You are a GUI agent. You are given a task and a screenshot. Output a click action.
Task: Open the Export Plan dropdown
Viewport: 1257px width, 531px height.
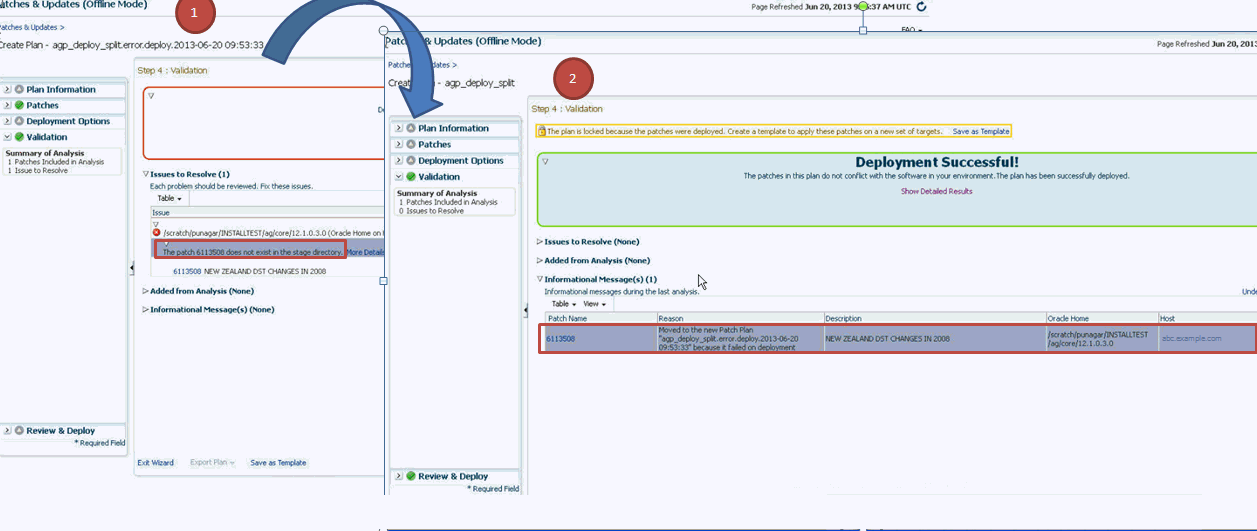click(212, 463)
